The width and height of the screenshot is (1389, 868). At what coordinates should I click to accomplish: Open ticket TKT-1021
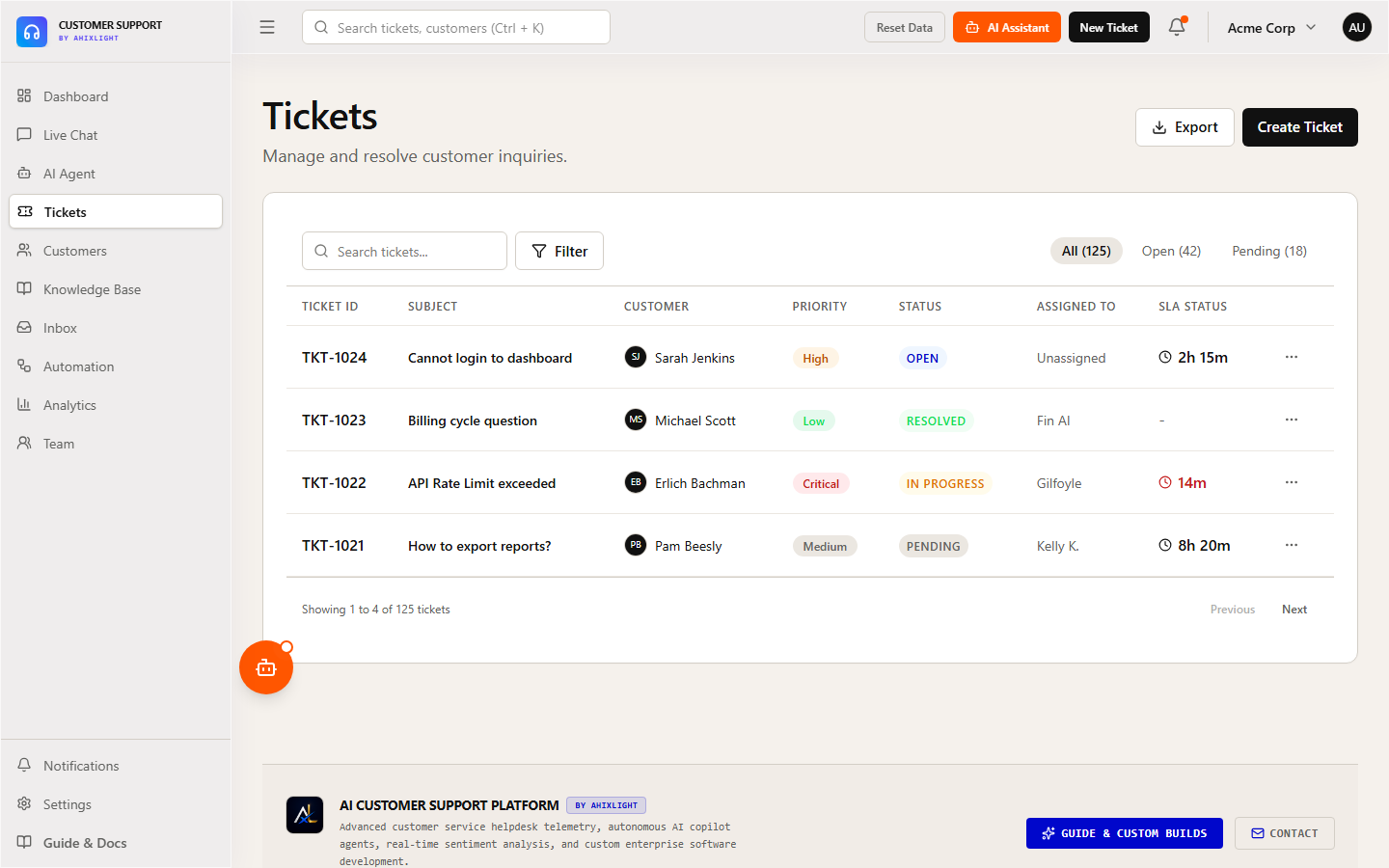click(x=333, y=546)
